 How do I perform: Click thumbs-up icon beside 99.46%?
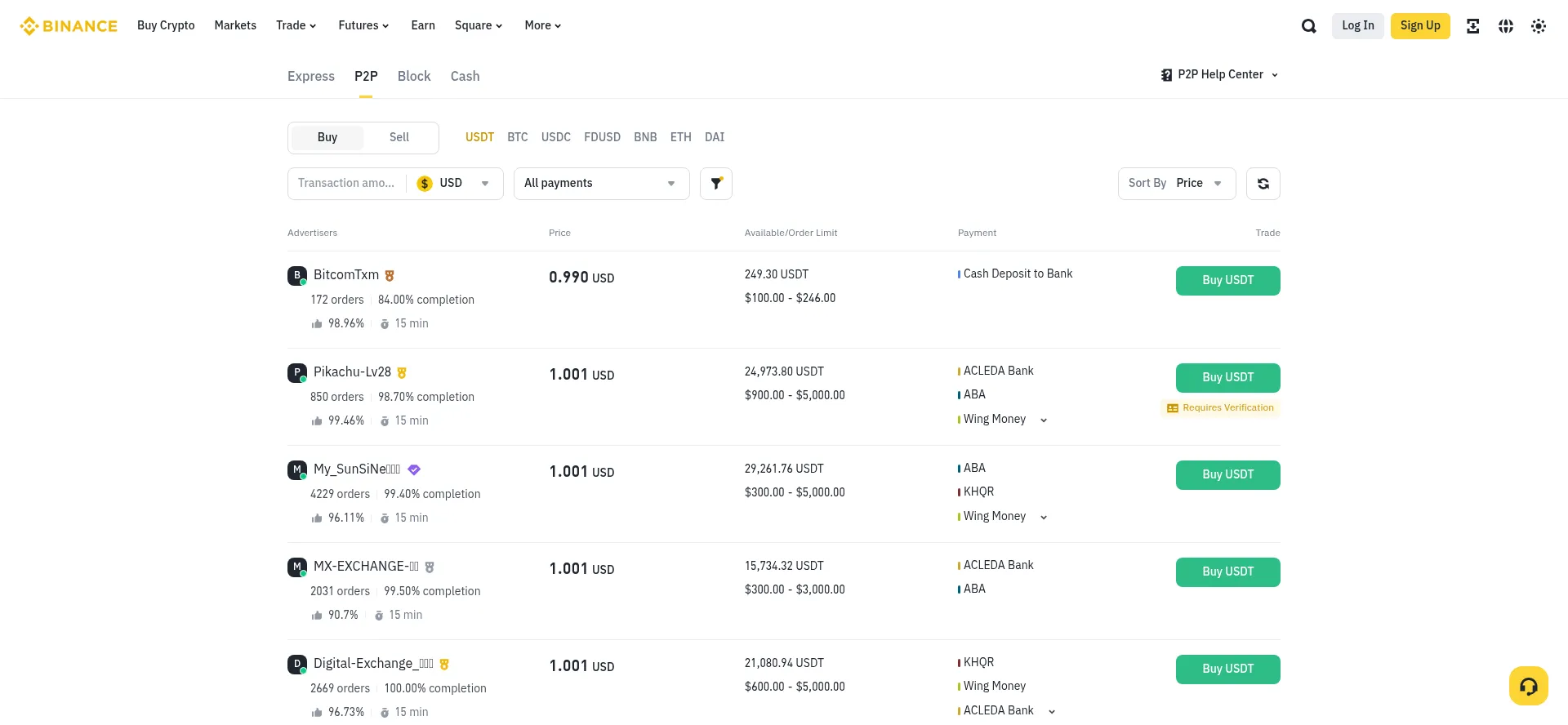click(x=317, y=421)
